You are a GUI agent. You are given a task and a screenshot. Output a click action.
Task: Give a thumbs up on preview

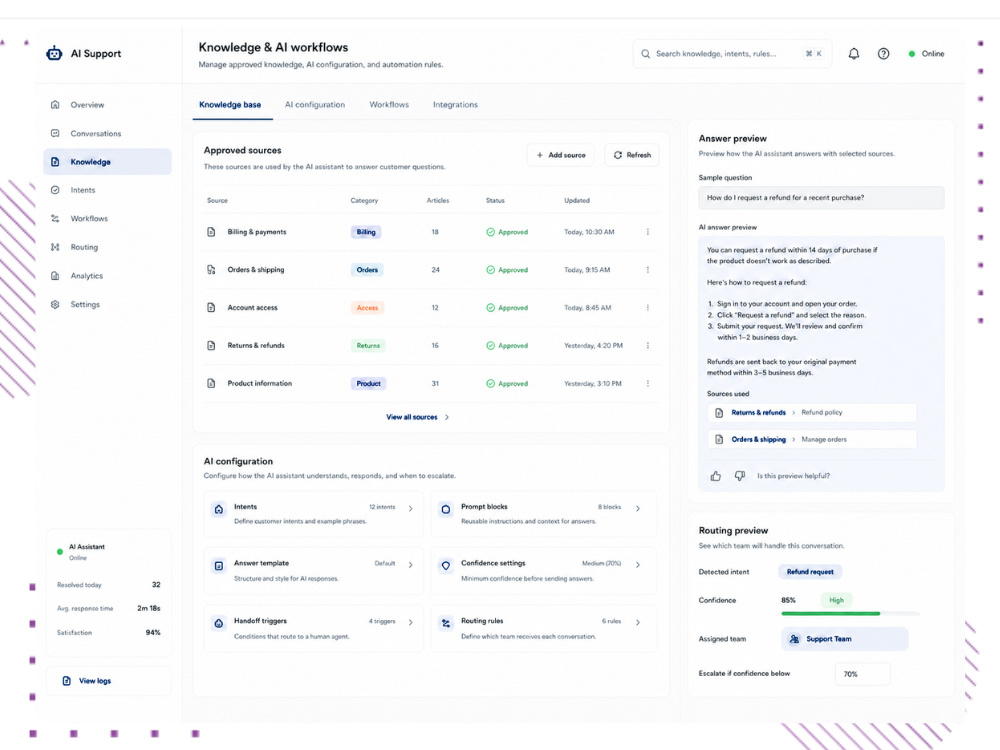[x=716, y=476]
